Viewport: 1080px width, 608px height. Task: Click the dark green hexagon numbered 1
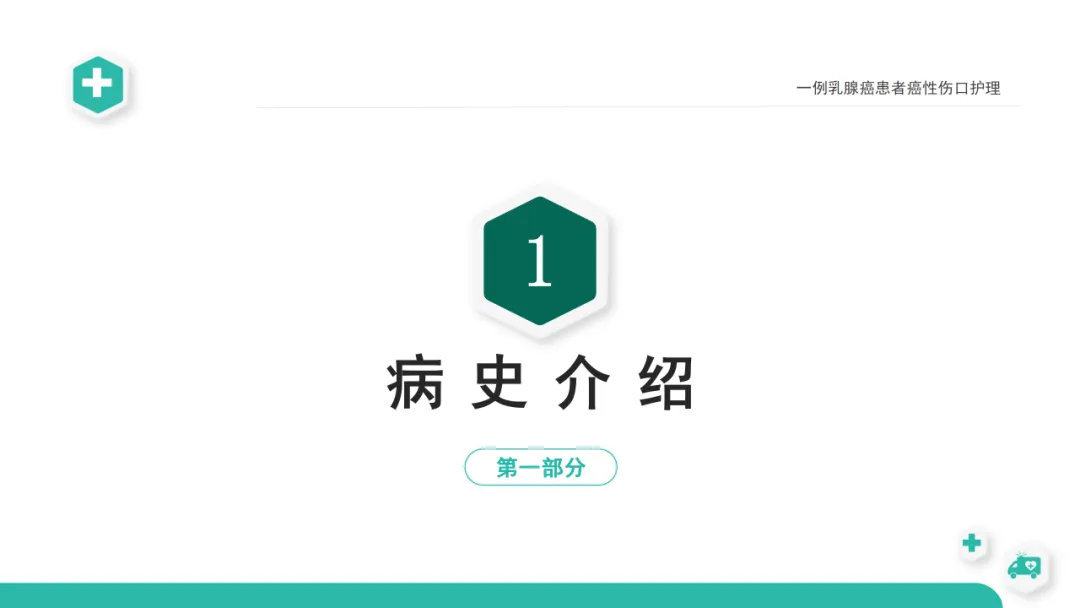pos(540,261)
